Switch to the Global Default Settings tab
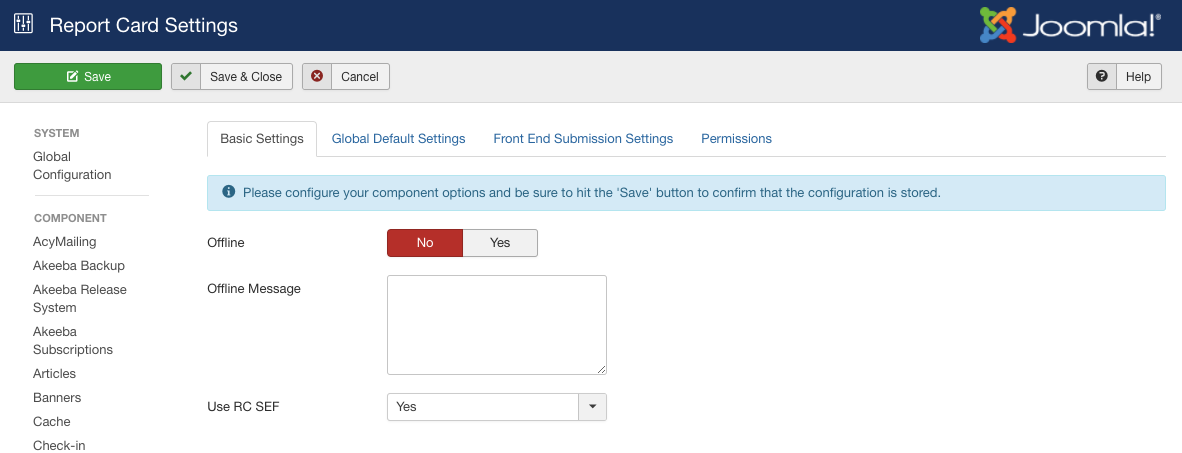 click(x=398, y=139)
